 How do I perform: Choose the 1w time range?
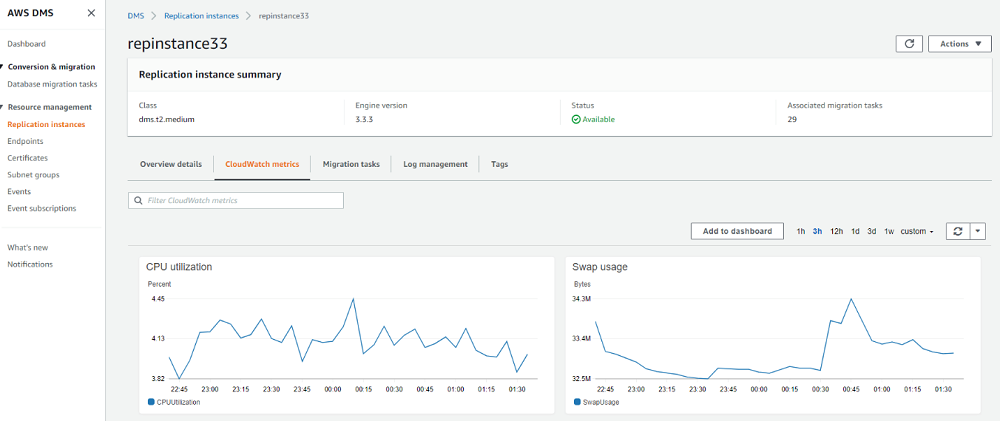point(888,231)
